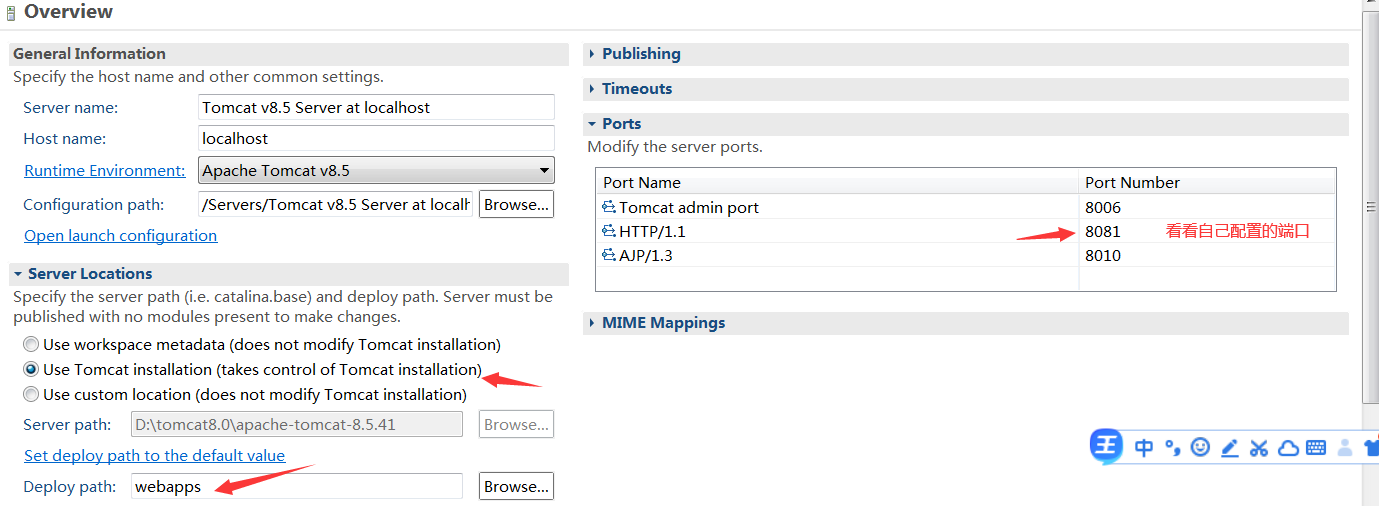1379x506 pixels.
Task: Click the Port Number column header
Action: click(x=1207, y=182)
